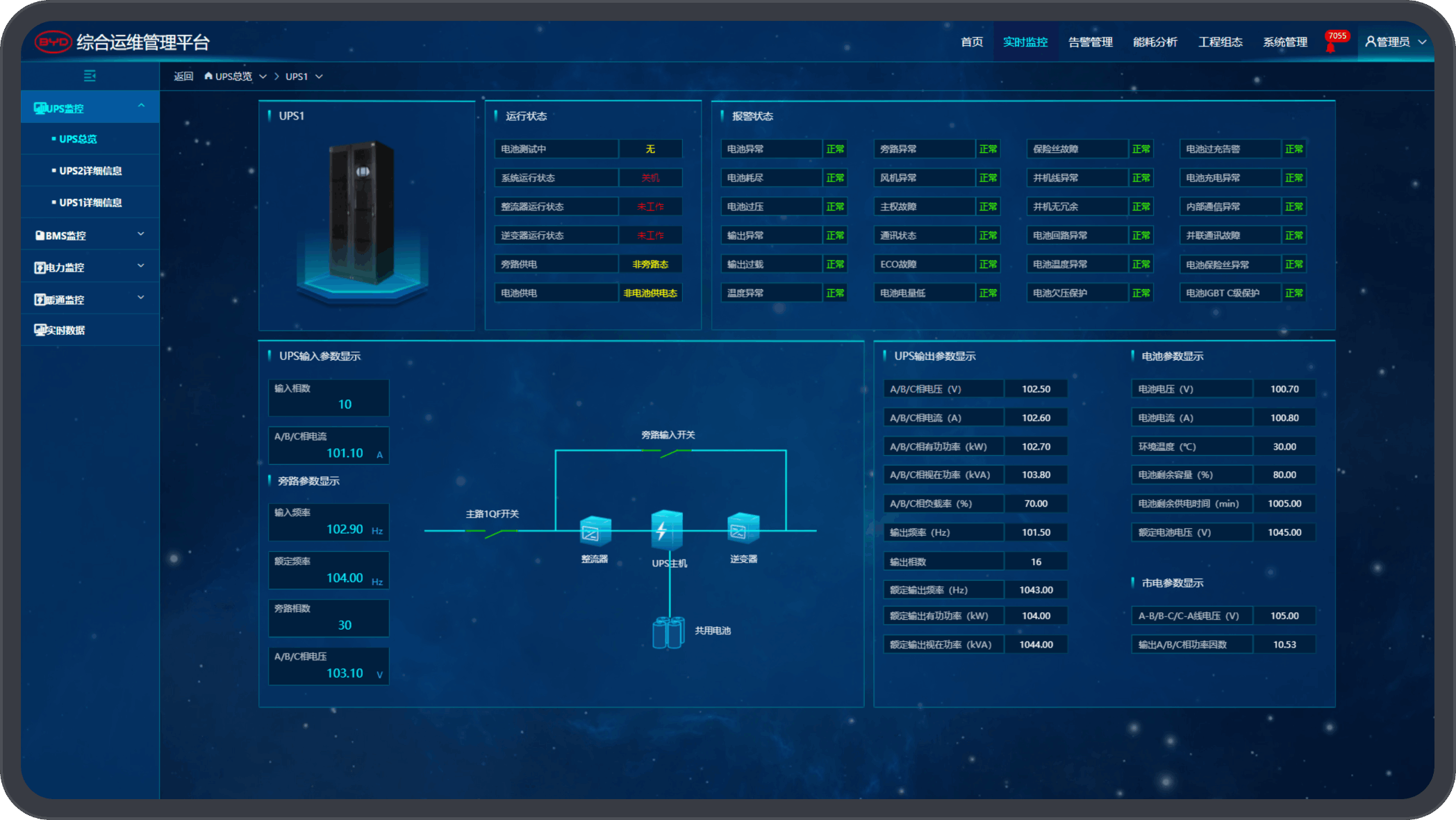Click the 共用电池 battery icon in diagram
The image size is (1456, 820).
668,632
